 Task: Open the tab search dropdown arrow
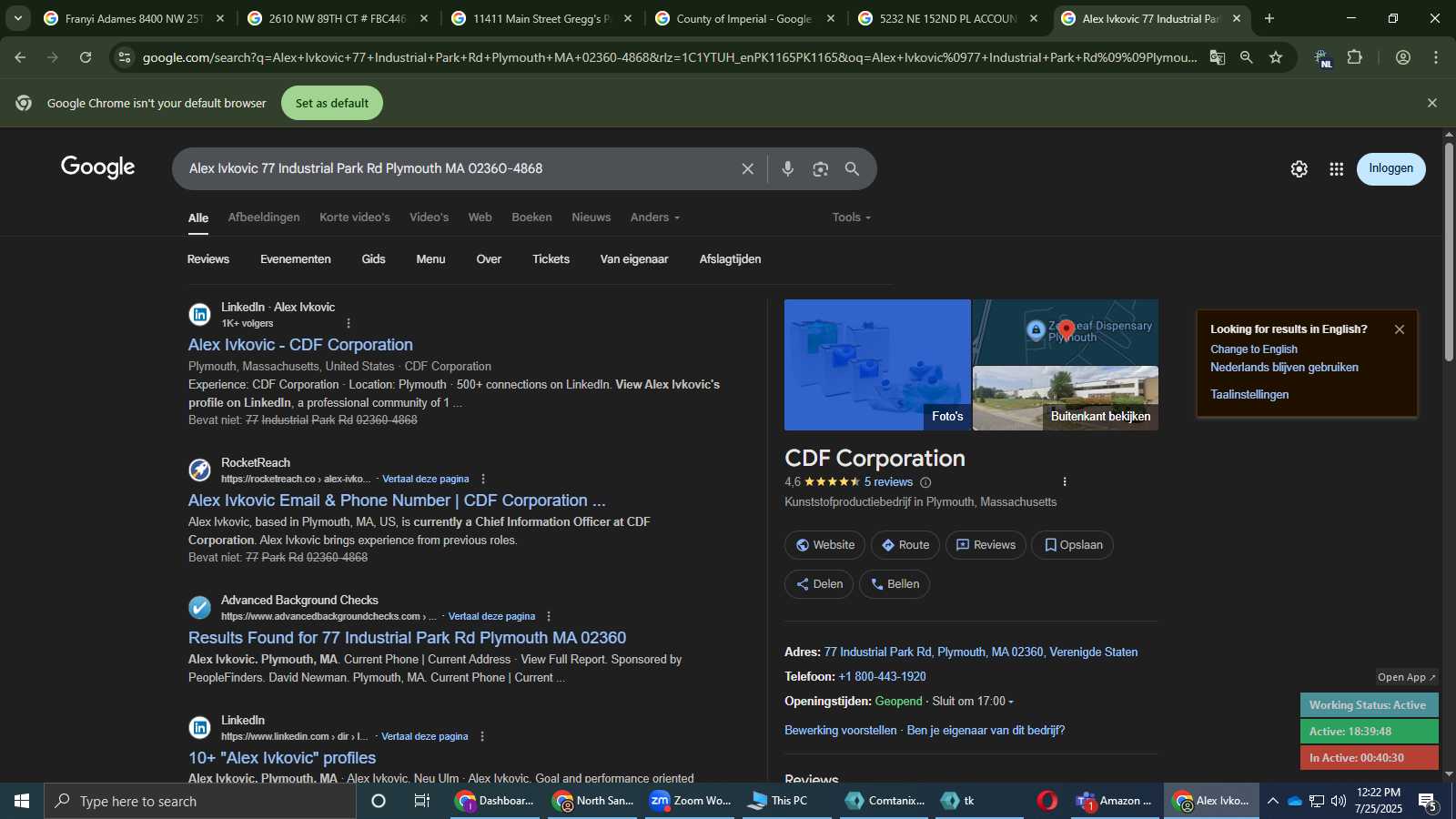point(17,18)
